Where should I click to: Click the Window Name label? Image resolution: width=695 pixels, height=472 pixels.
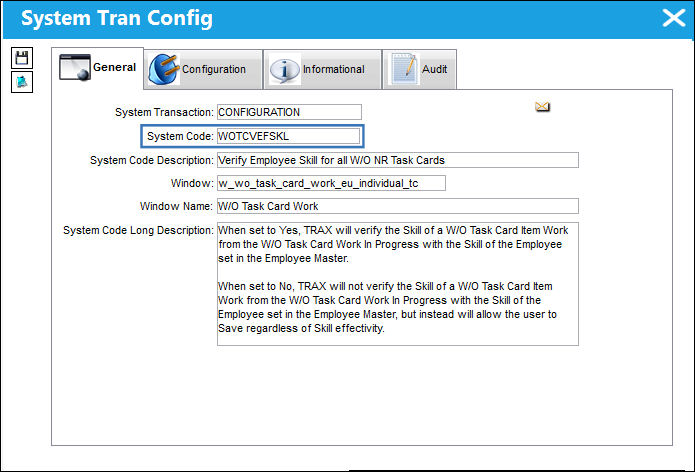pyautogui.click(x=176, y=206)
